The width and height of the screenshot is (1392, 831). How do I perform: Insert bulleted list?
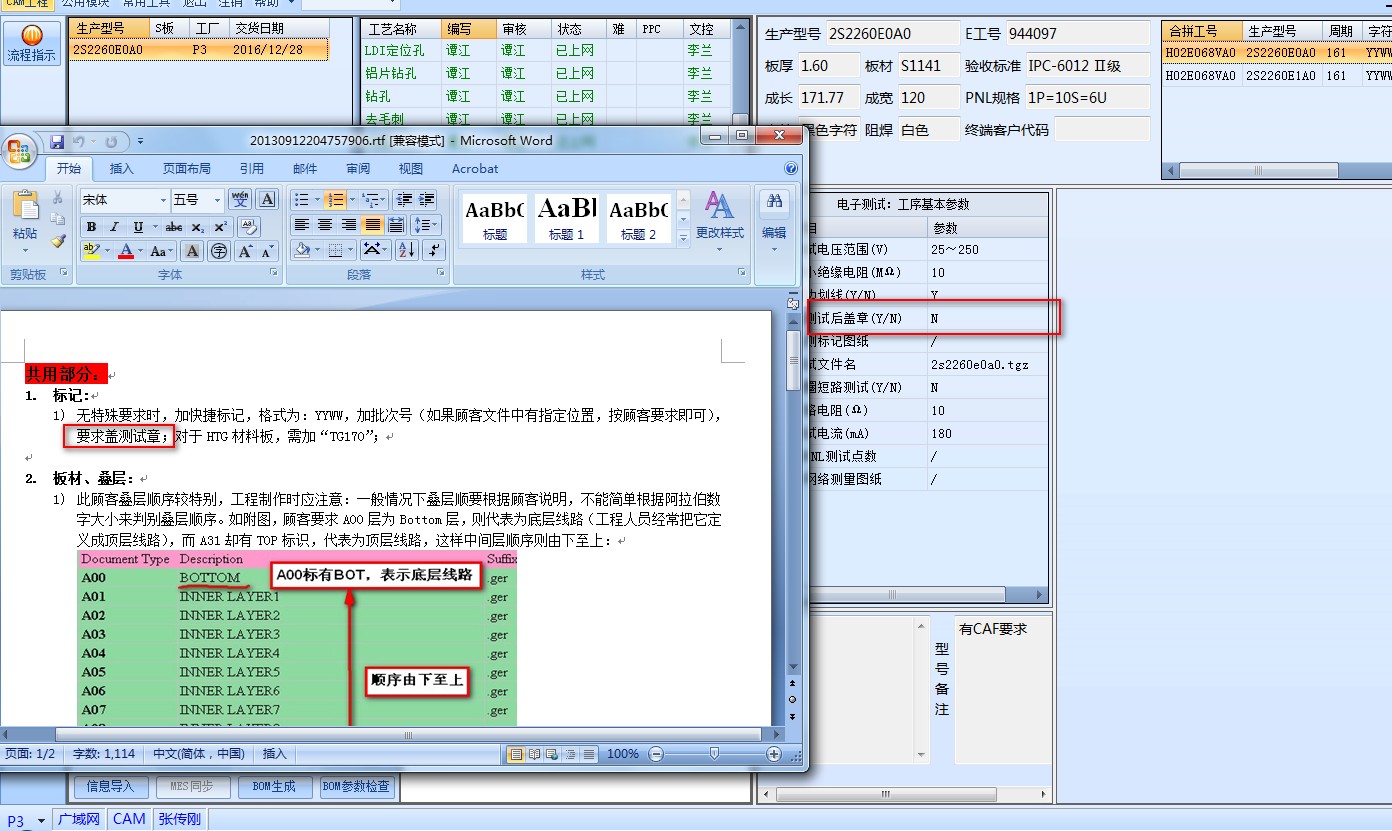303,200
